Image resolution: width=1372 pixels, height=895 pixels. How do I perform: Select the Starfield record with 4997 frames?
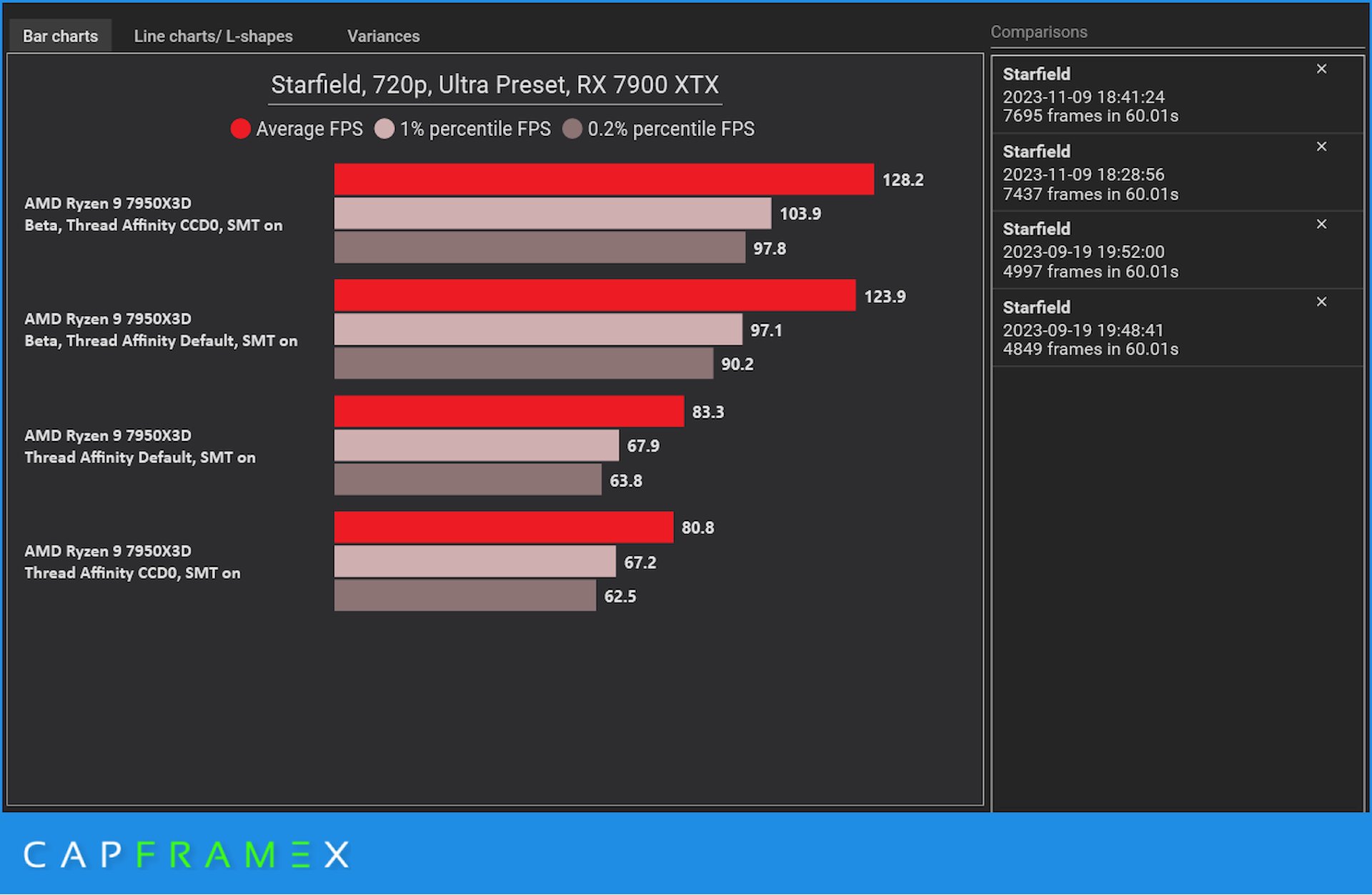pos(1177,250)
